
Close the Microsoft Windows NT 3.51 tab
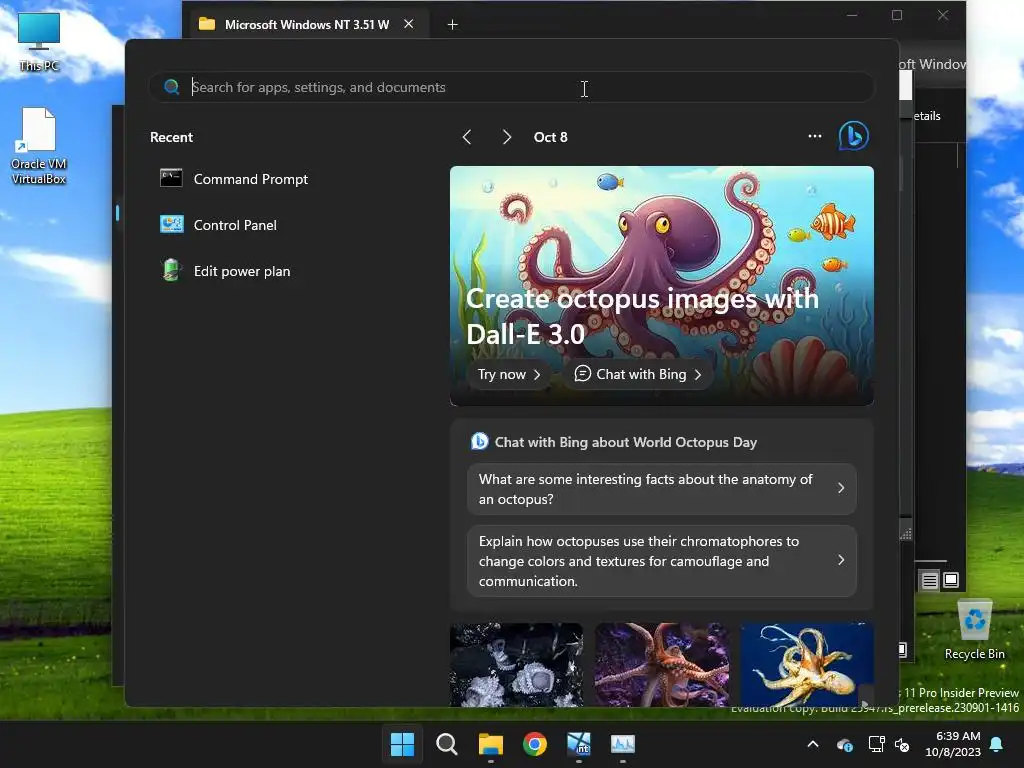[x=409, y=24]
